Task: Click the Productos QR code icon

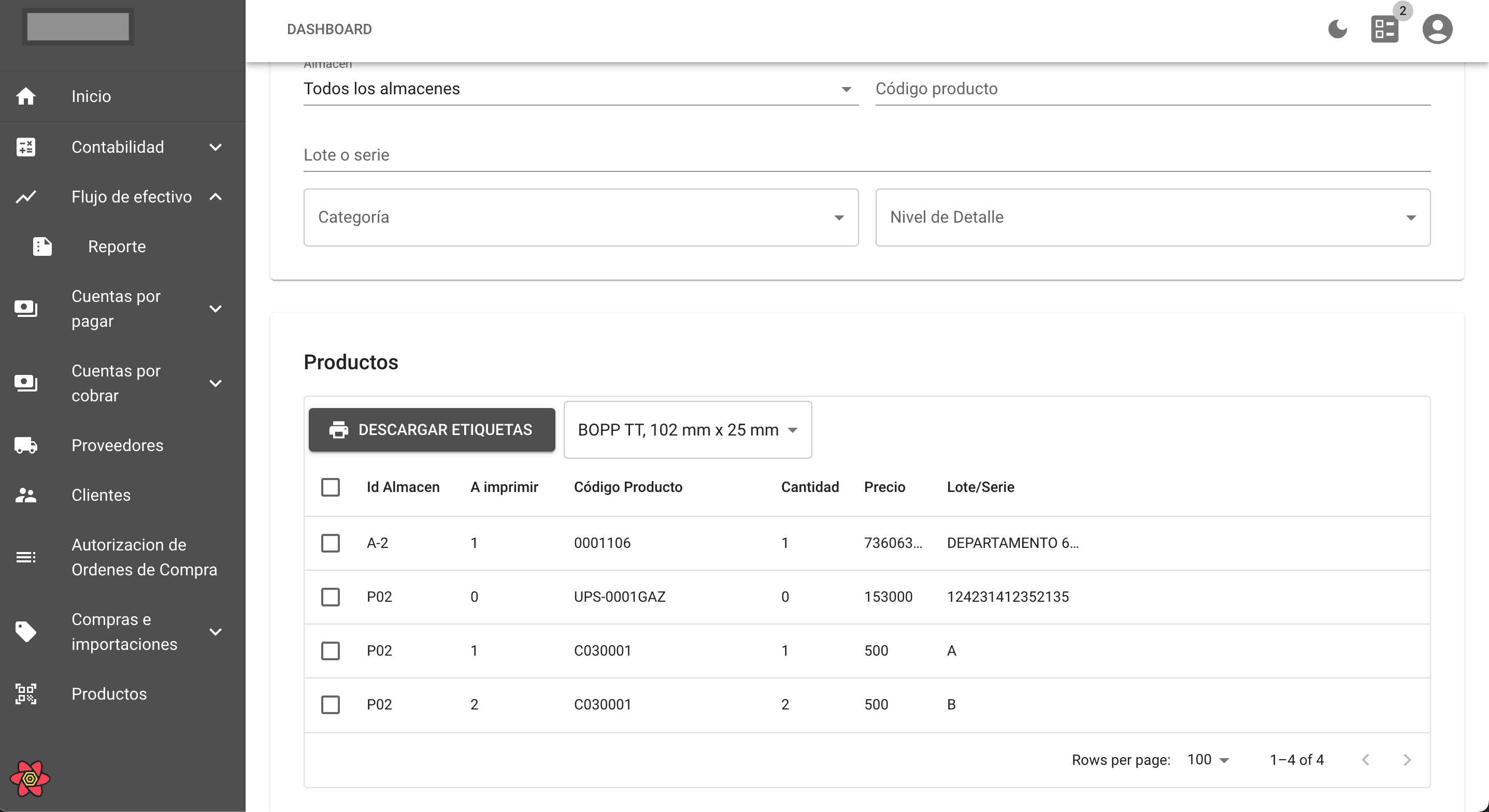Action: coord(26,693)
